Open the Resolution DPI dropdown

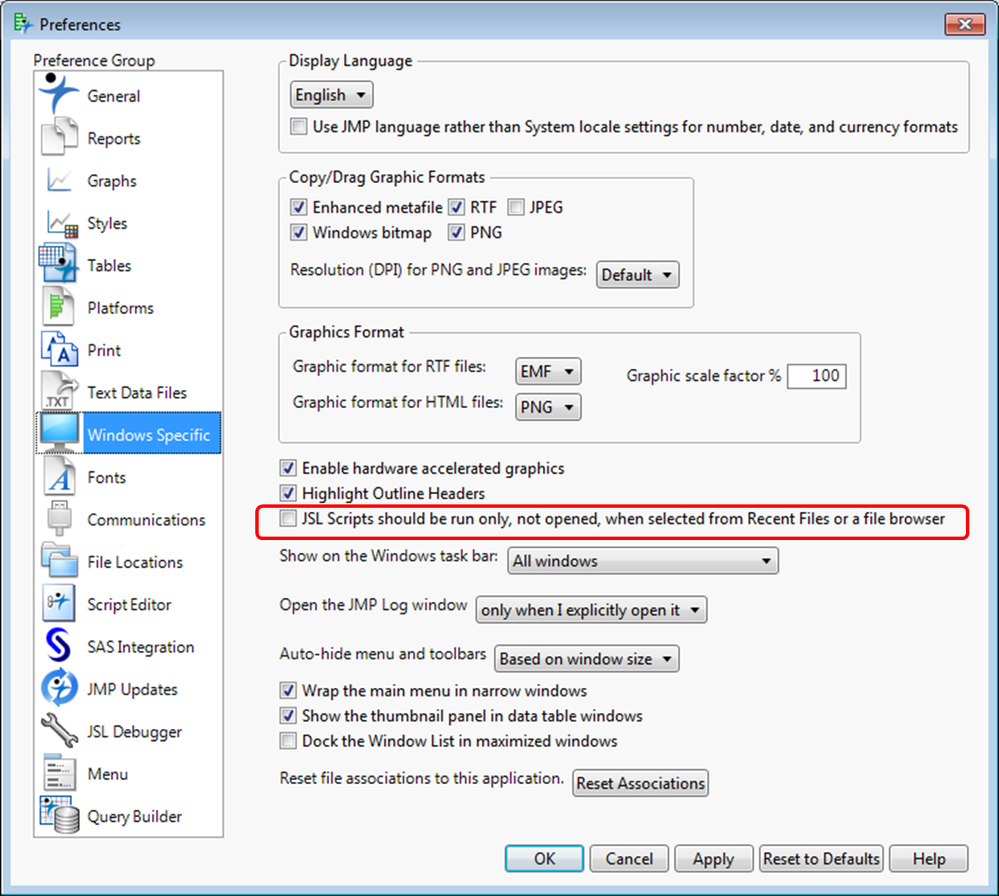pos(637,274)
